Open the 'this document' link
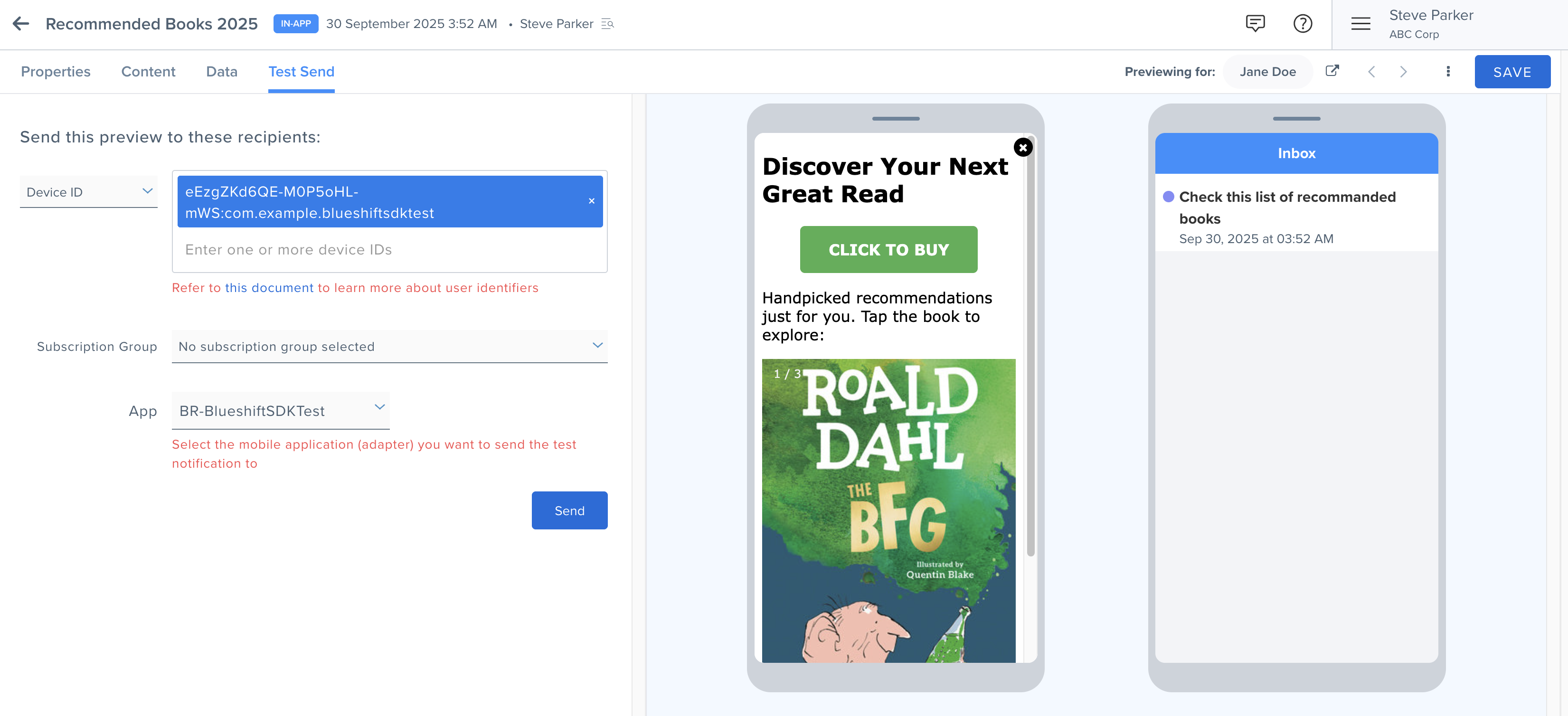The height and width of the screenshot is (716, 1568). click(x=269, y=288)
